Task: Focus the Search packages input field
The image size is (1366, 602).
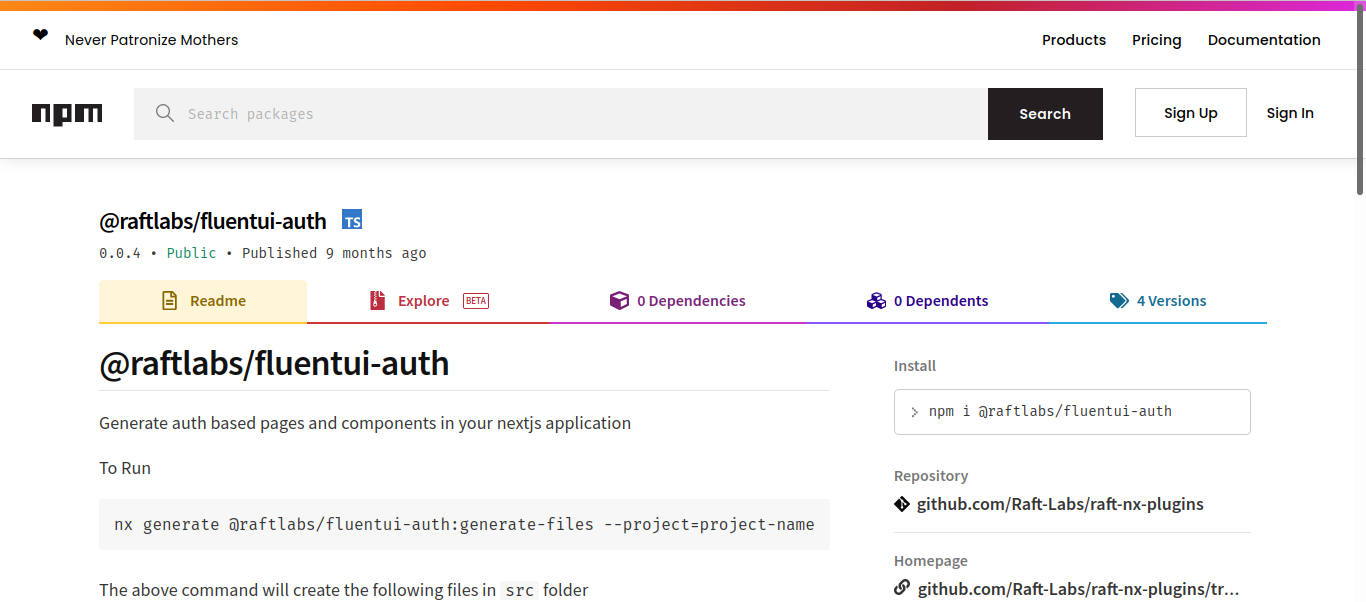Action: 561,114
